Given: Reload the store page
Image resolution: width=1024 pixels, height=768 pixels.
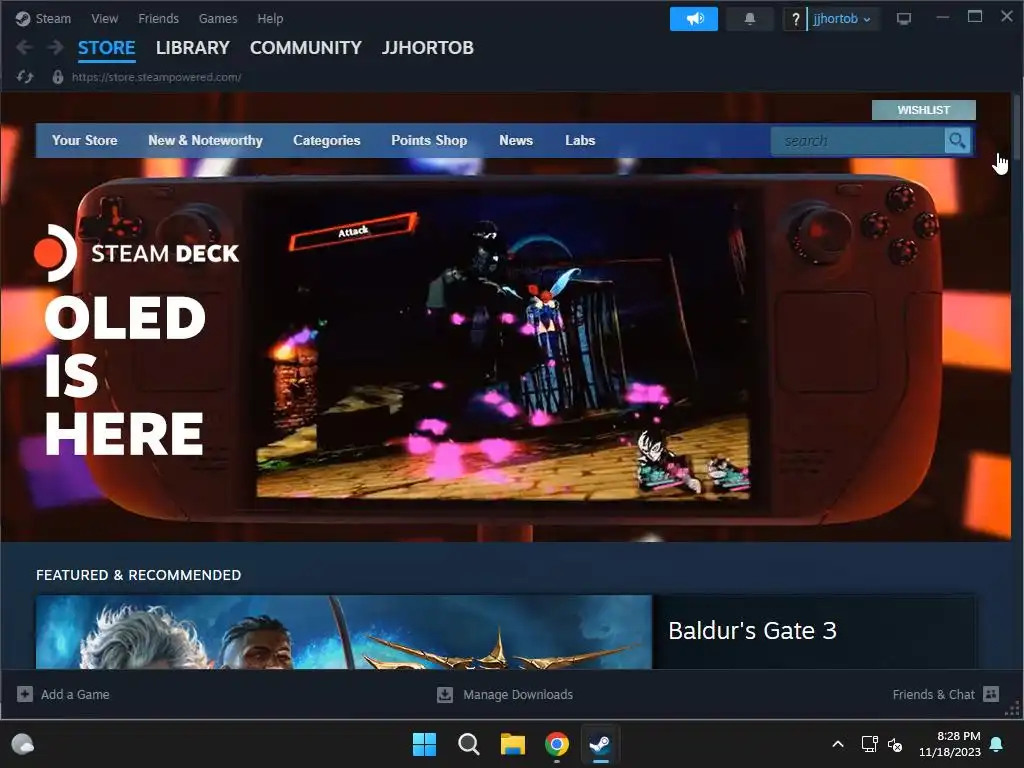Looking at the screenshot, I should pos(25,77).
